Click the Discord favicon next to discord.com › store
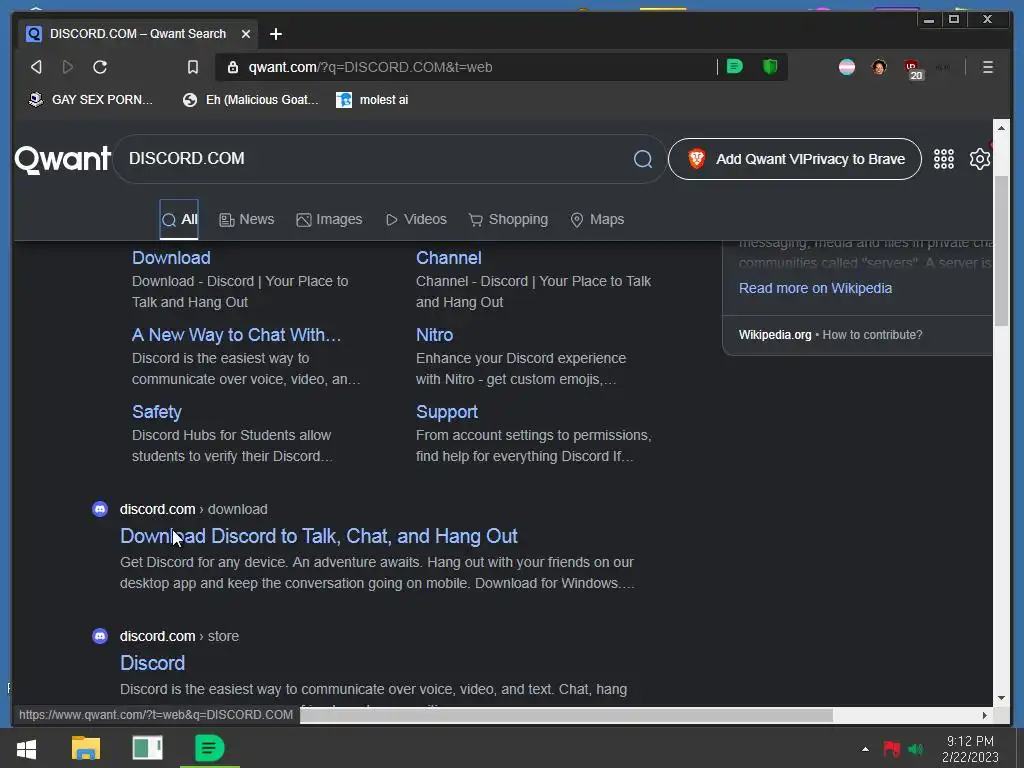The height and width of the screenshot is (768, 1024). [x=100, y=635]
